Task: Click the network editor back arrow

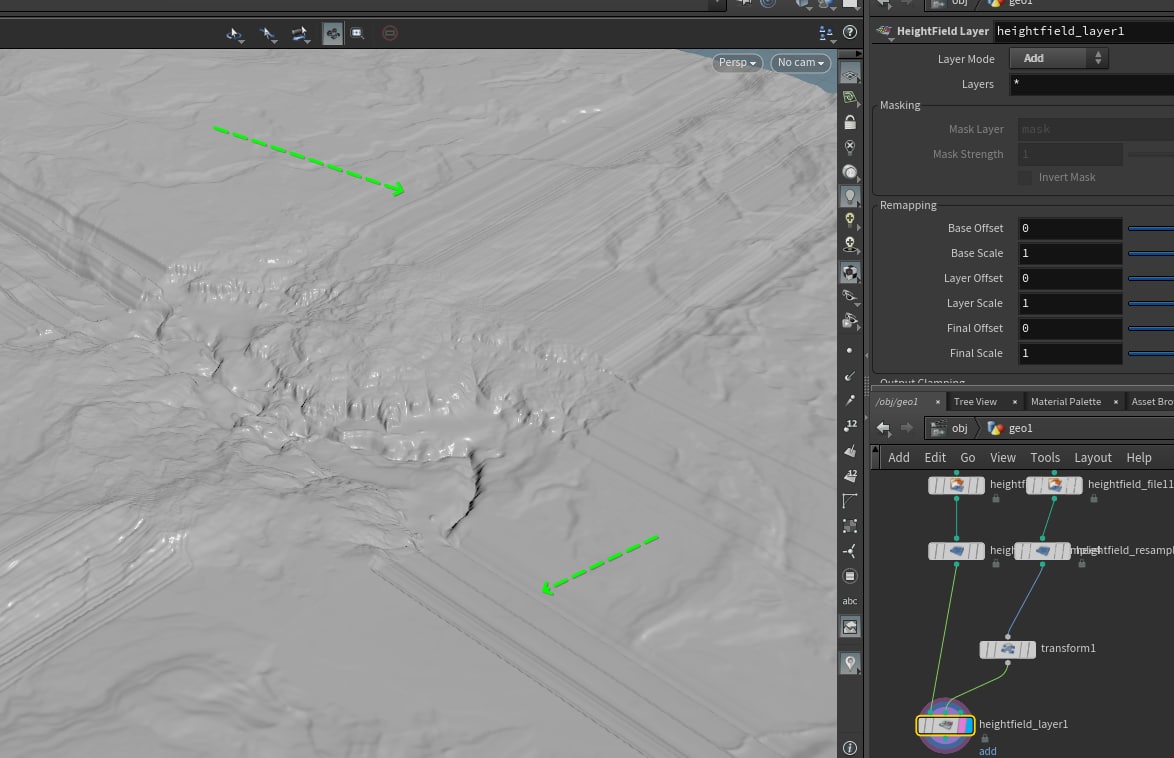Action: pyautogui.click(x=883, y=428)
